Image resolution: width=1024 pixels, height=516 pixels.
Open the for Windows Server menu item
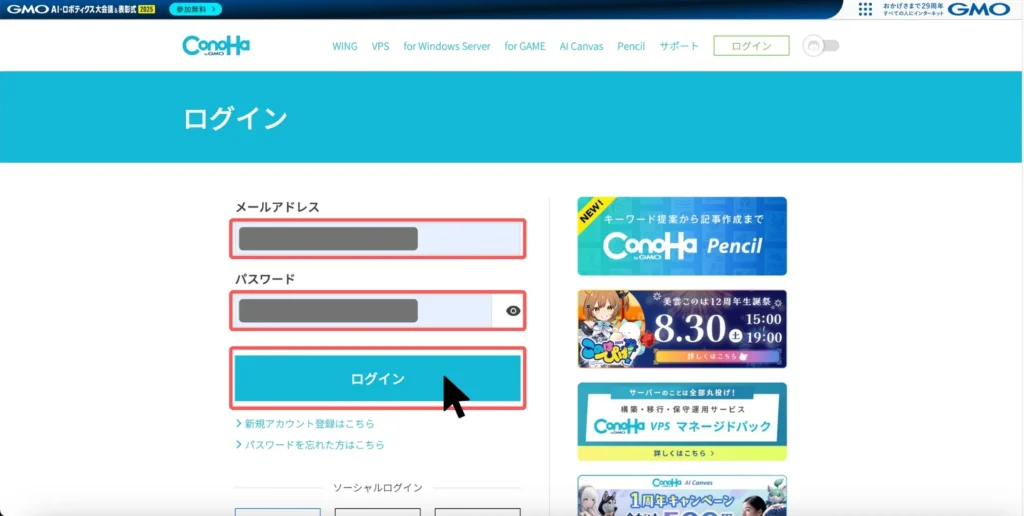(x=447, y=46)
